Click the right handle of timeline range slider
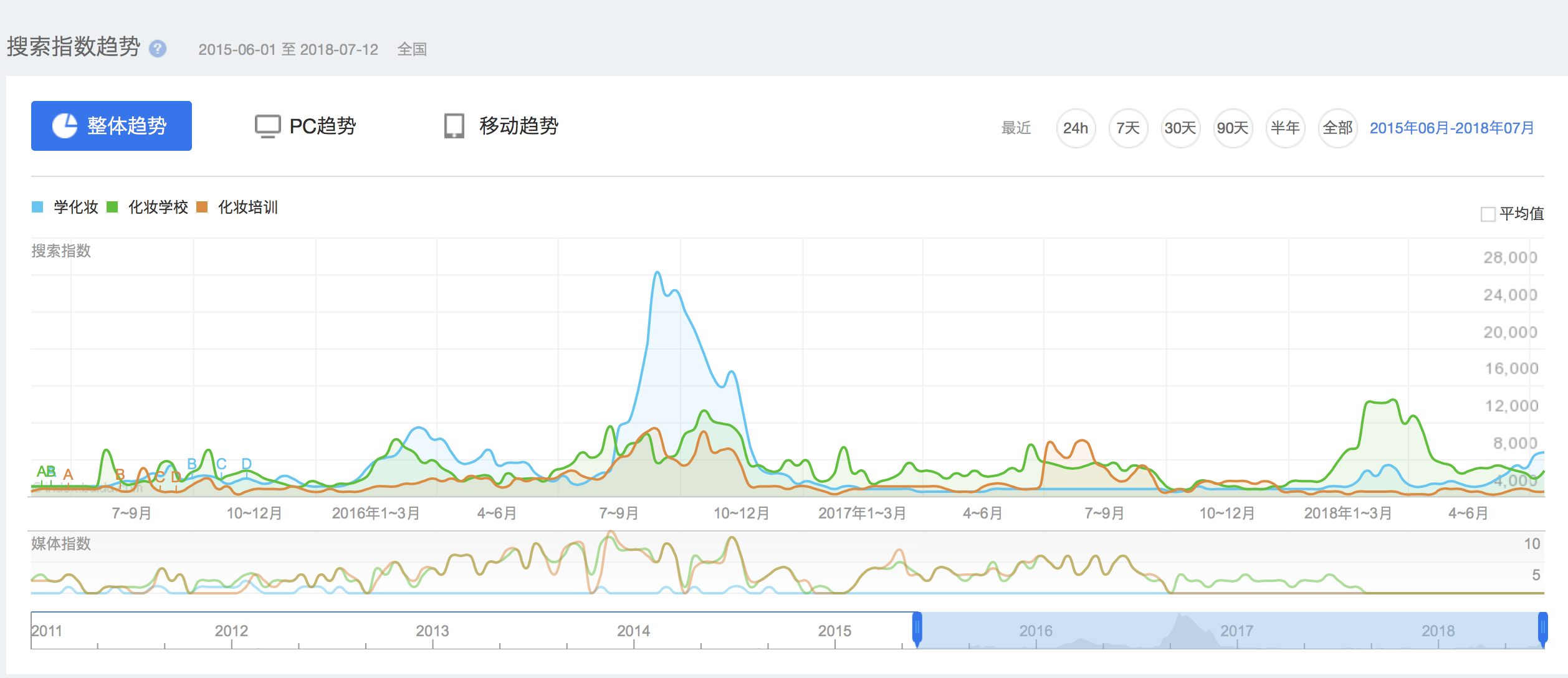The image size is (1568, 678). (x=1542, y=628)
